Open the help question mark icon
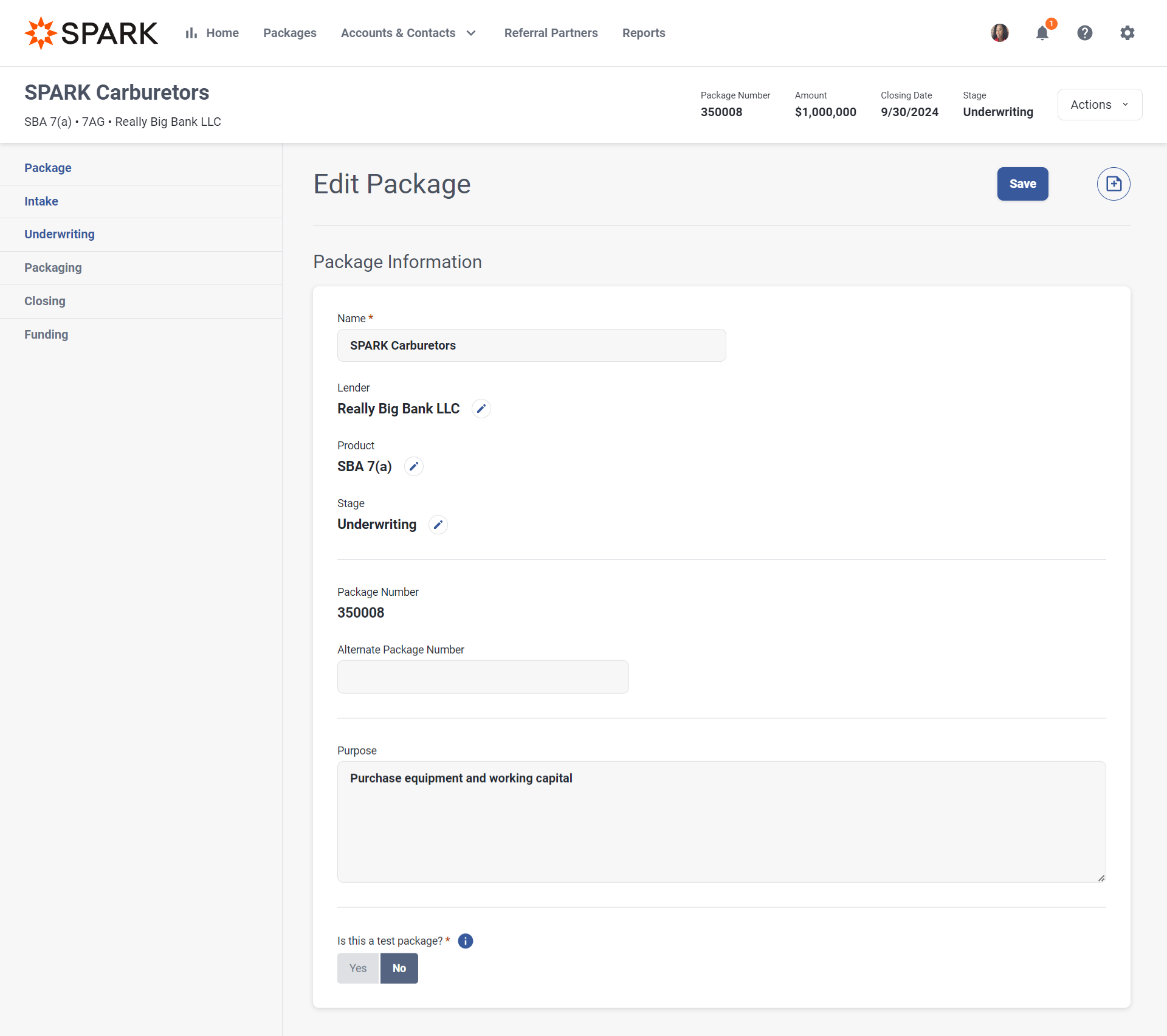1167x1036 pixels. click(1085, 33)
